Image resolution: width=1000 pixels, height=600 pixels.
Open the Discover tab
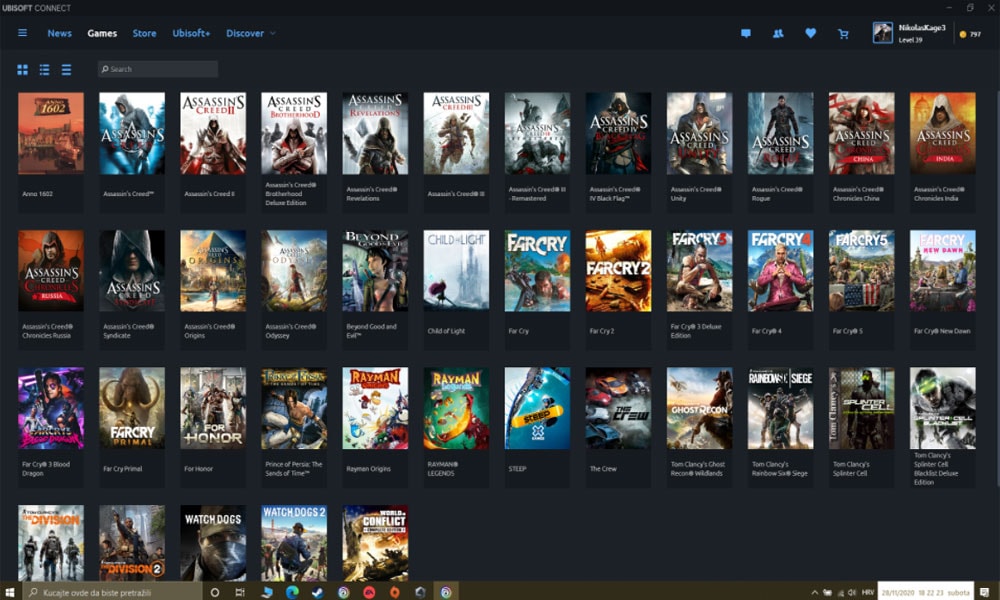tap(245, 33)
